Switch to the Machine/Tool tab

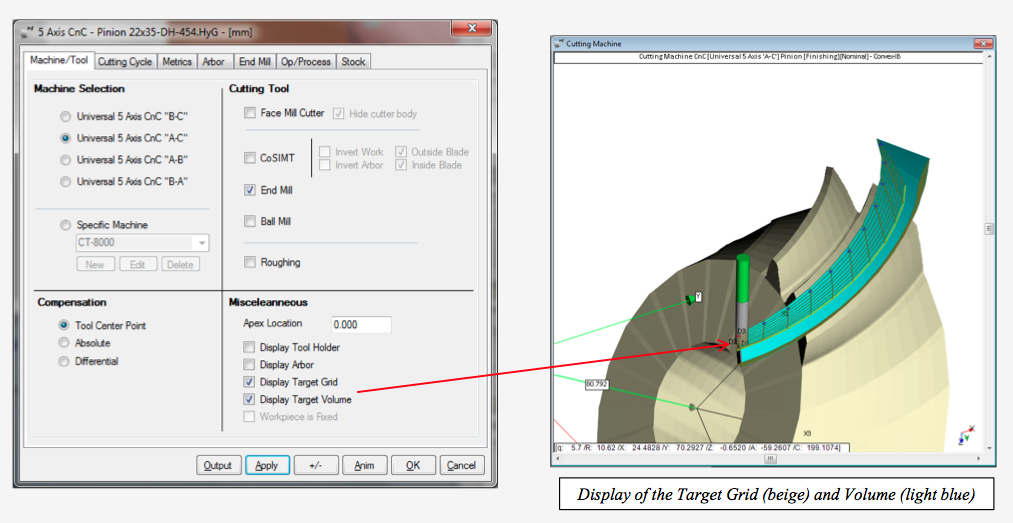[59, 60]
